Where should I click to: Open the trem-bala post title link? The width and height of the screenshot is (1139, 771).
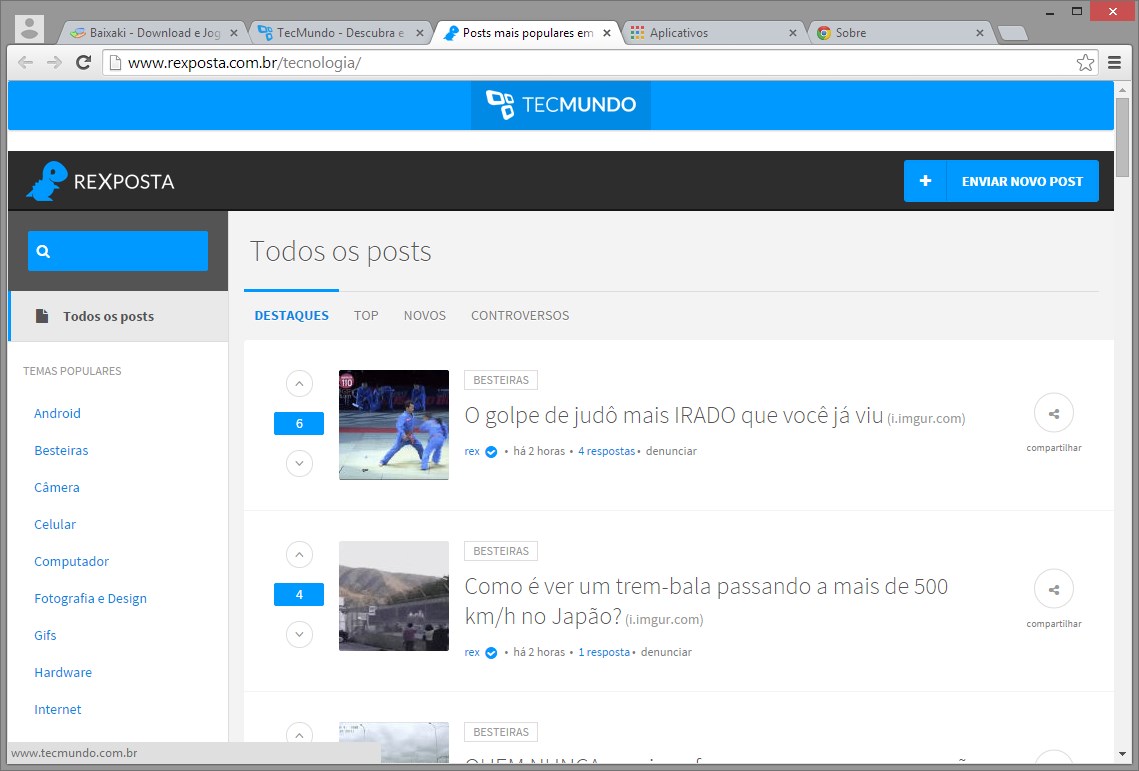(706, 602)
